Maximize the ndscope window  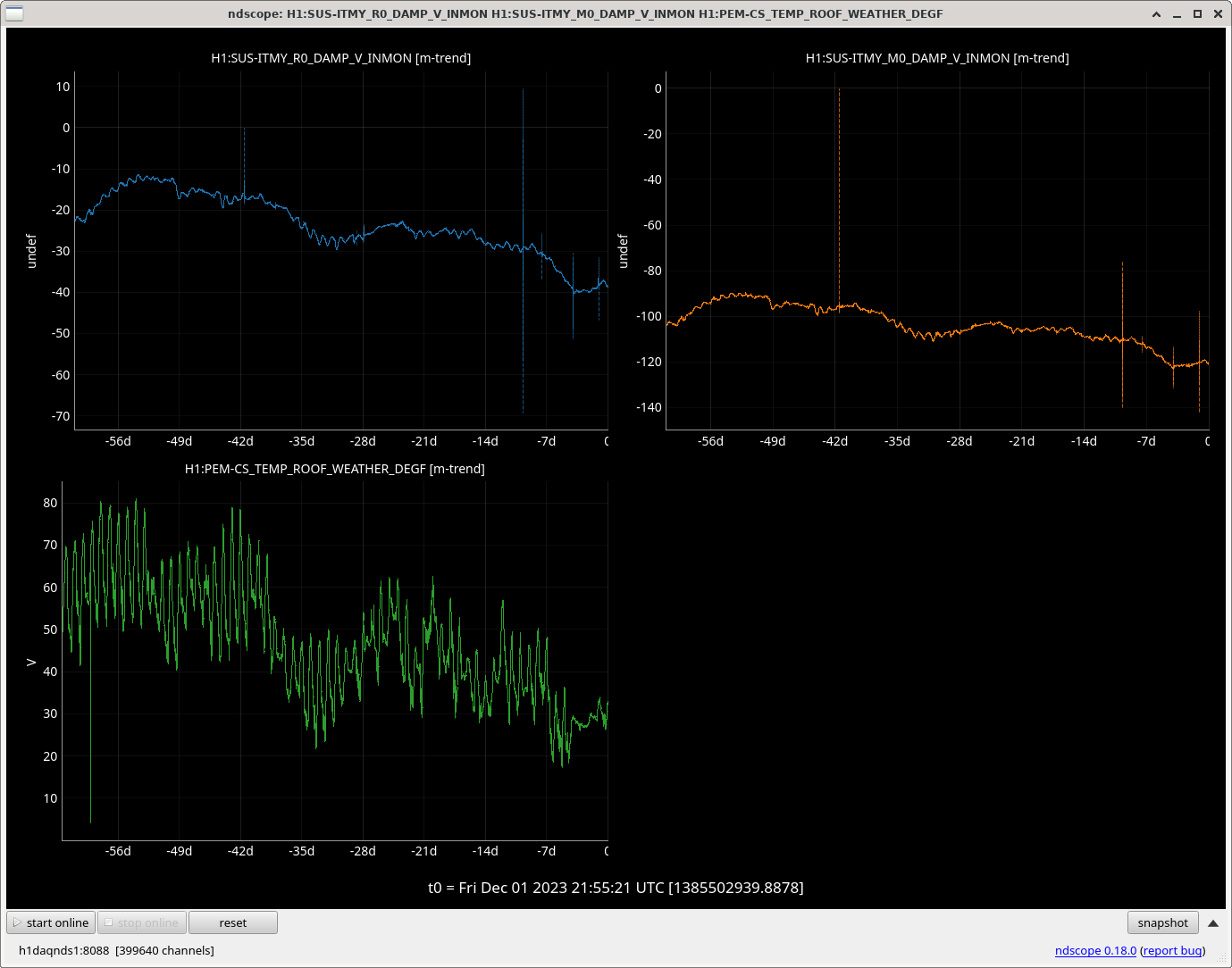[x=1197, y=13]
